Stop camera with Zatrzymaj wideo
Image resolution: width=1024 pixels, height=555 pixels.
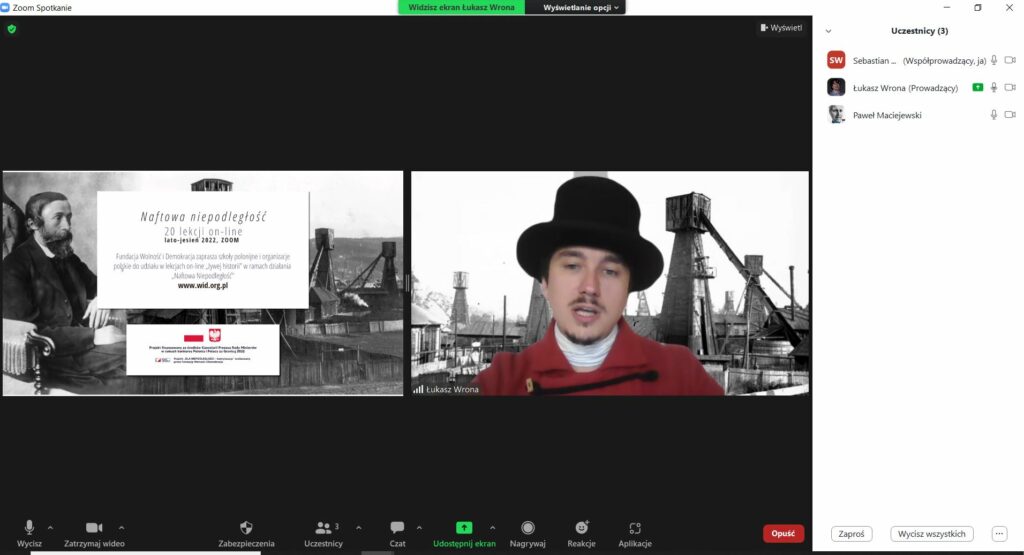[94, 528]
